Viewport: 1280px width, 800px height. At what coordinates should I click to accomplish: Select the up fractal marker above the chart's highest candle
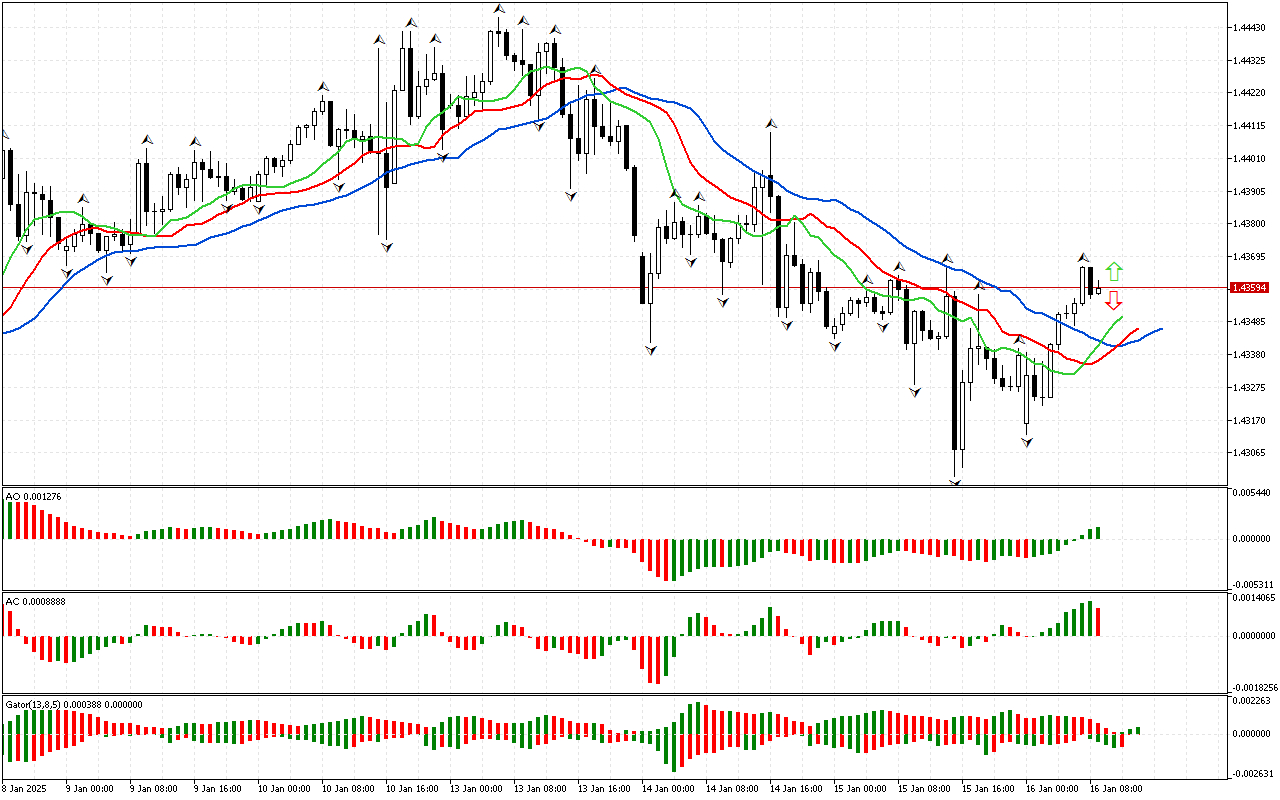pos(498,8)
